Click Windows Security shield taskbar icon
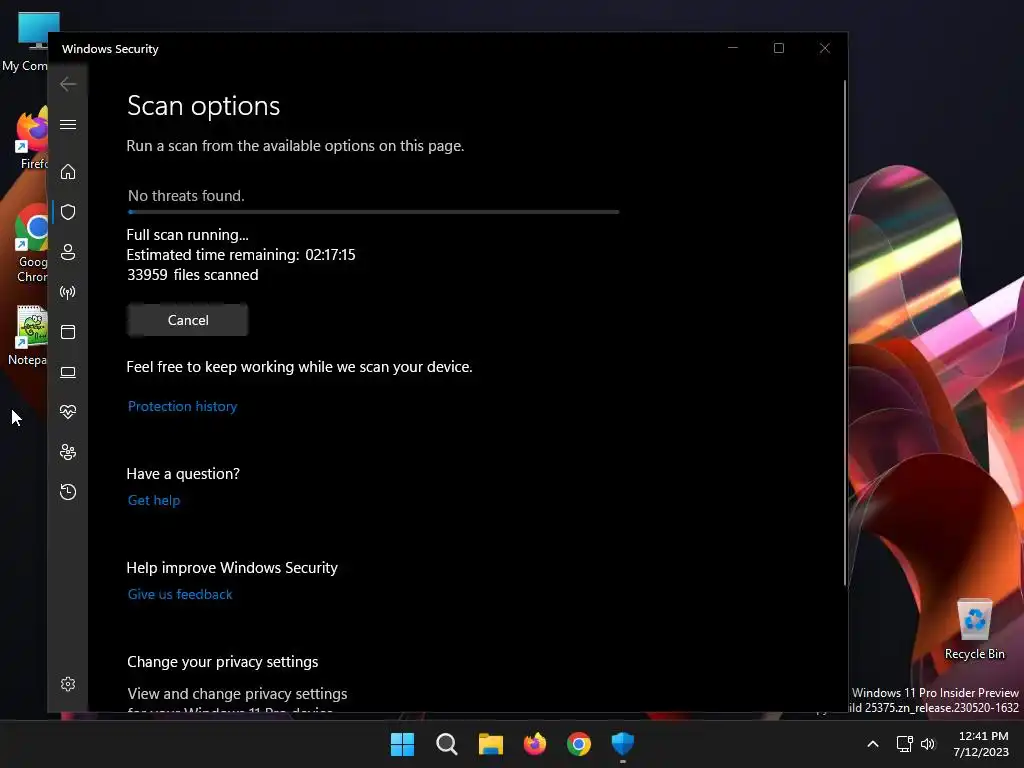1024x768 pixels. pos(623,744)
